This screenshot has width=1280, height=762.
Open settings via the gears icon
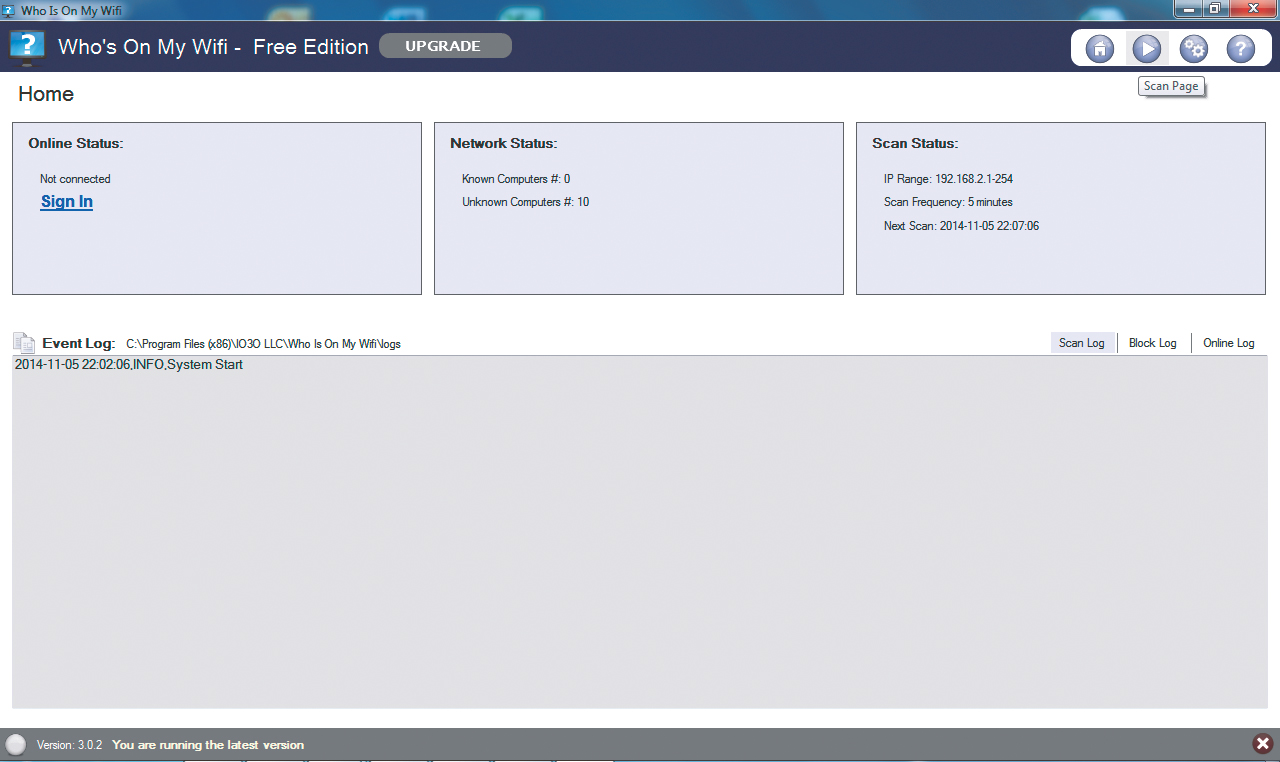[x=1193, y=48]
